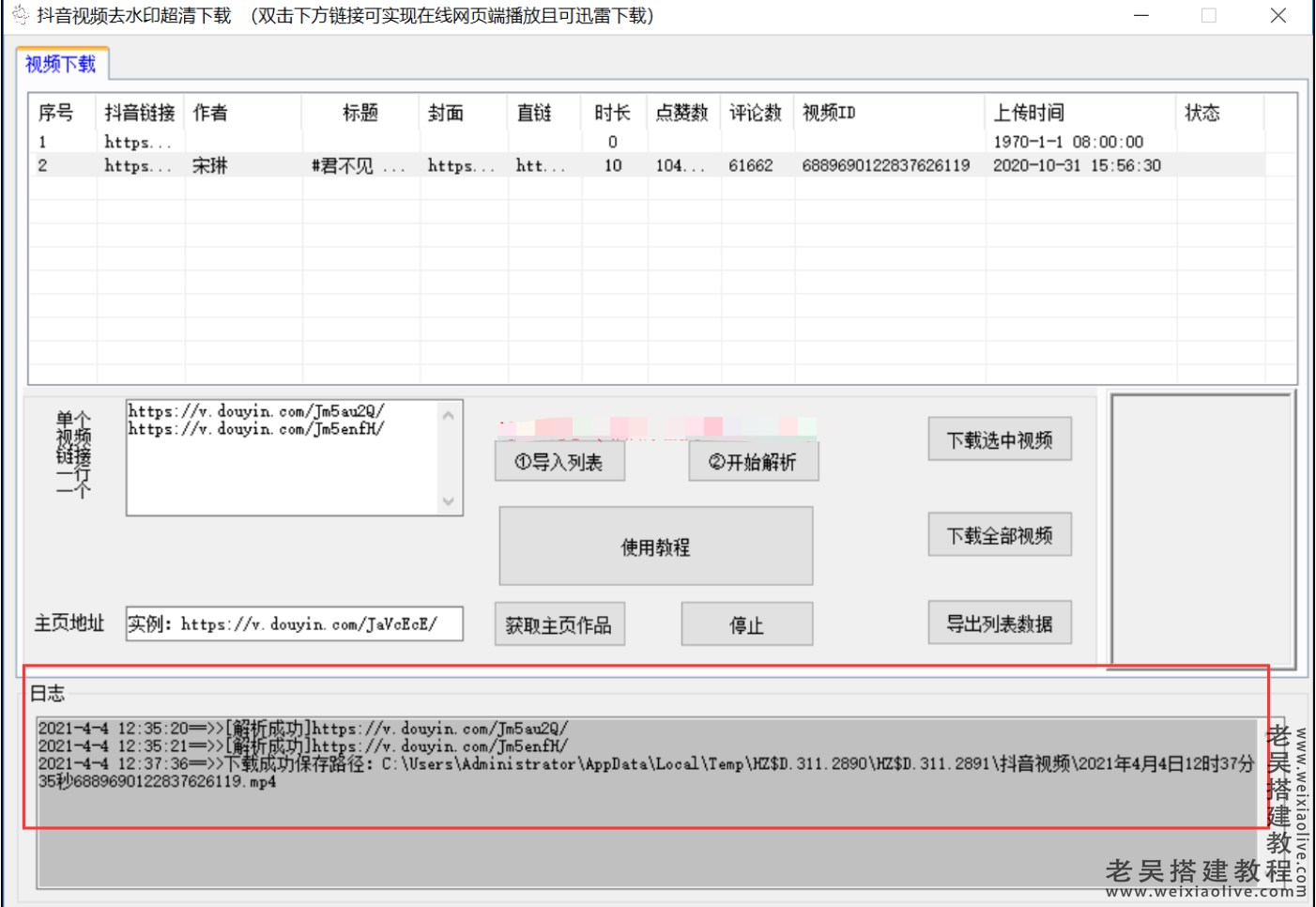Click the video preview panel on the right

coord(1202,530)
